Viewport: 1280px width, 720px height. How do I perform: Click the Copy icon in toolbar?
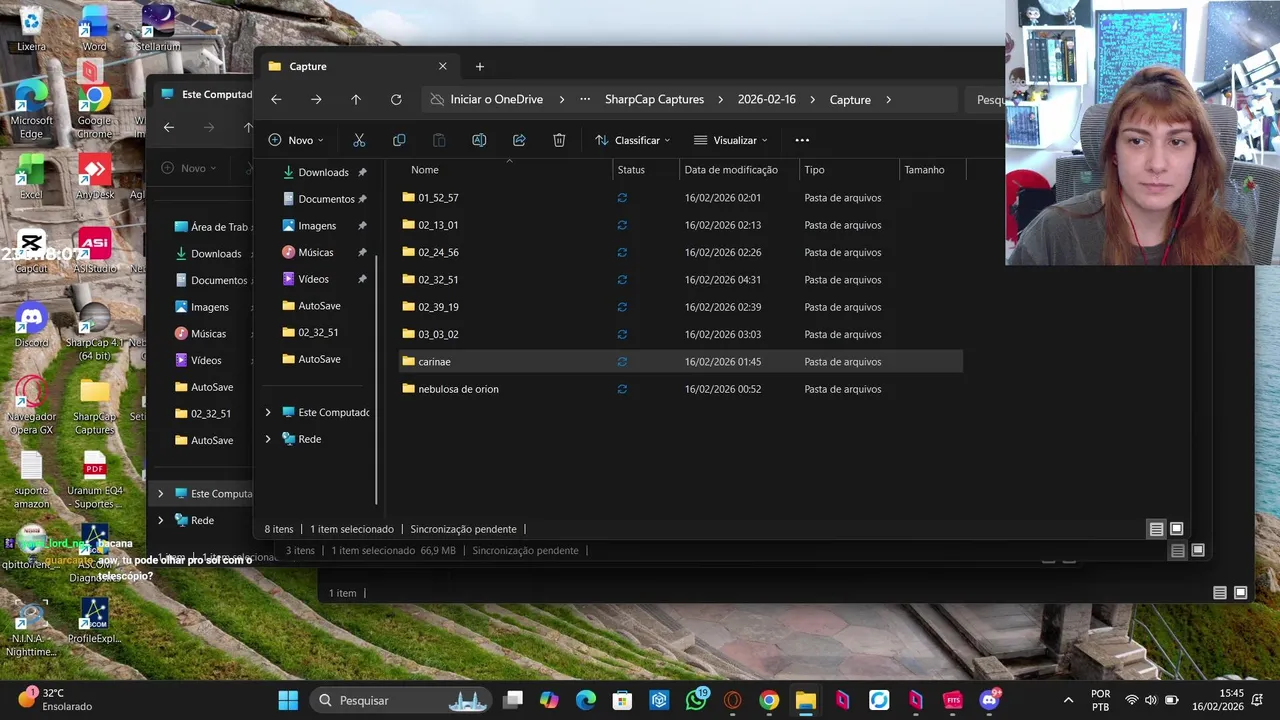pos(399,140)
